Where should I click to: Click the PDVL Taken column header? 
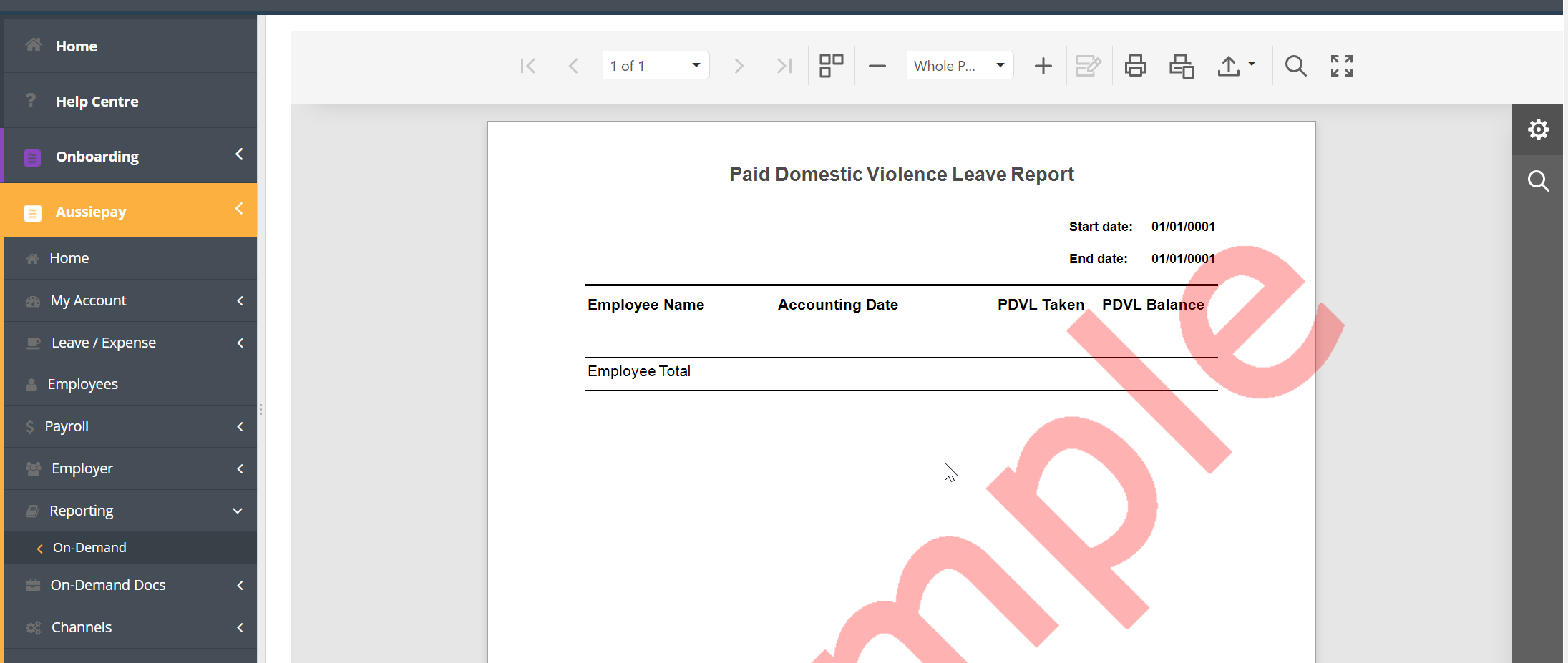(1041, 305)
